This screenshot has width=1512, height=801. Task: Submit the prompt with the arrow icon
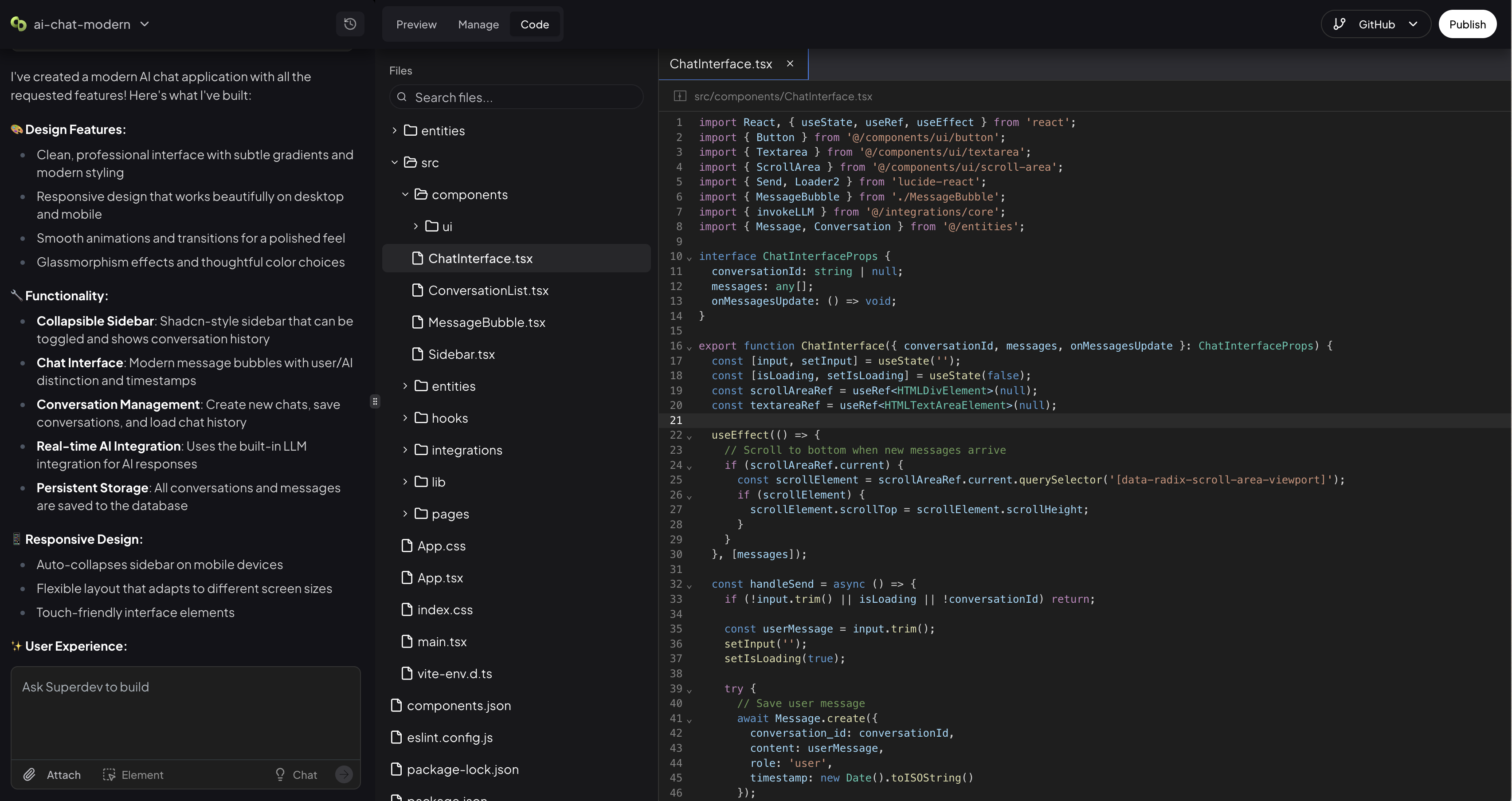344,774
